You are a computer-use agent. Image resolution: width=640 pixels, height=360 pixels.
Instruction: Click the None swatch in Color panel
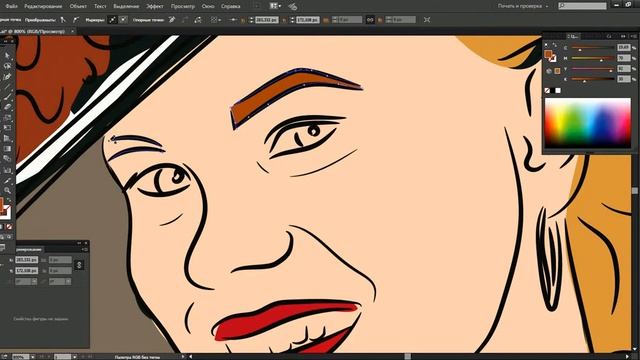coord(547,90)
